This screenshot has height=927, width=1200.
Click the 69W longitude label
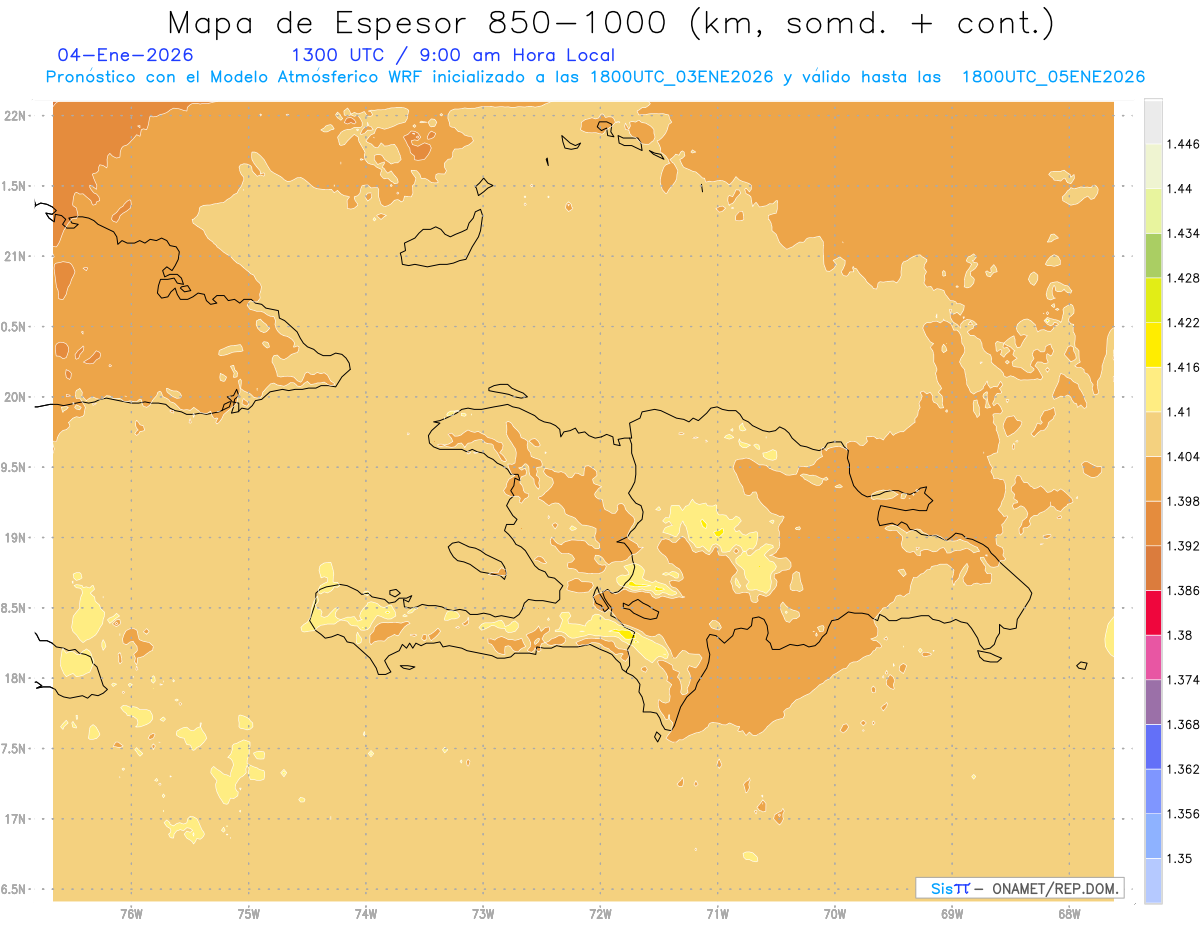point(952,914)
